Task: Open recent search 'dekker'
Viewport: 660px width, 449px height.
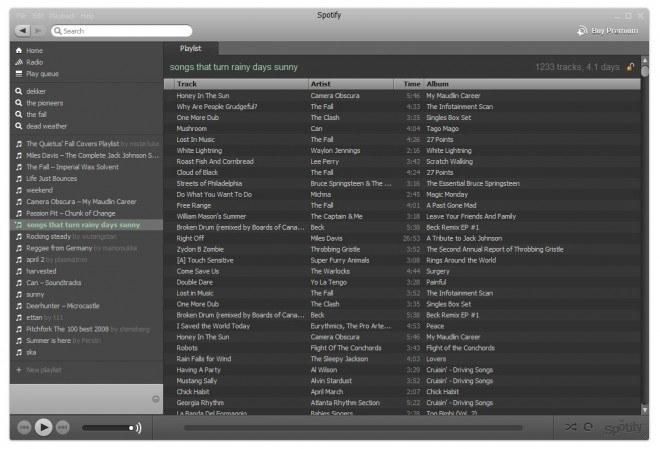Action: click(x=36, y=91)
